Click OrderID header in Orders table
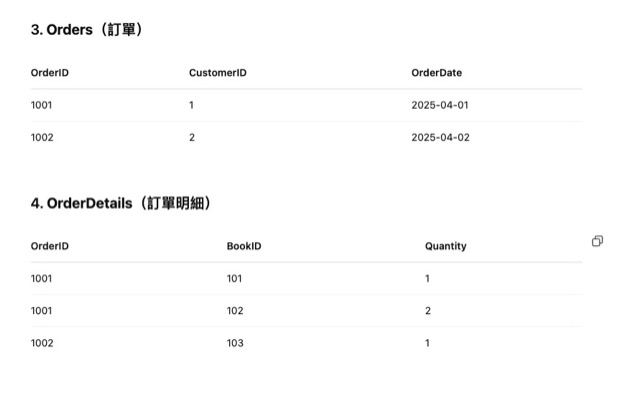 (50, 73)
